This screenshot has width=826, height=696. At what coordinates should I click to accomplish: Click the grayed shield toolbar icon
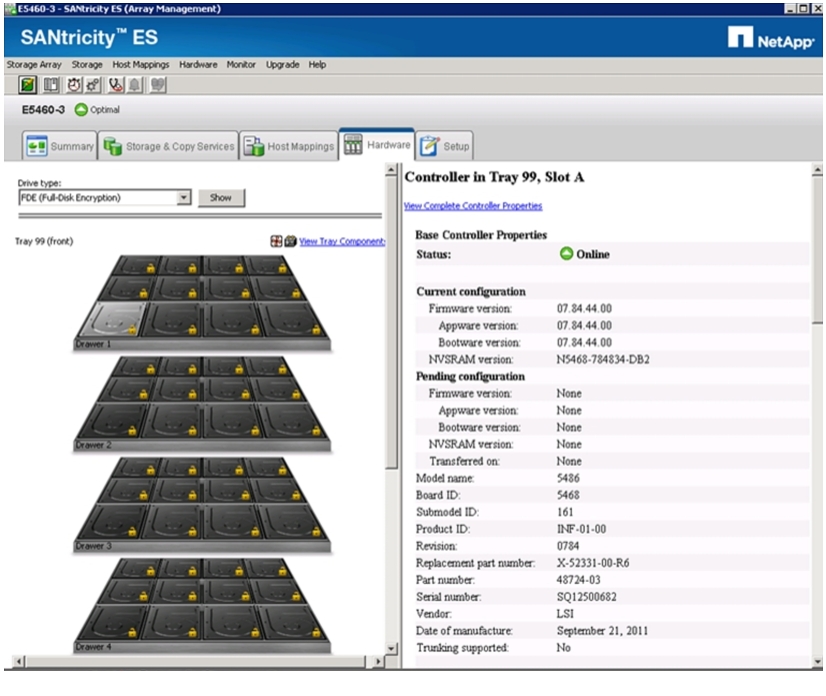[x=158, y=85]
